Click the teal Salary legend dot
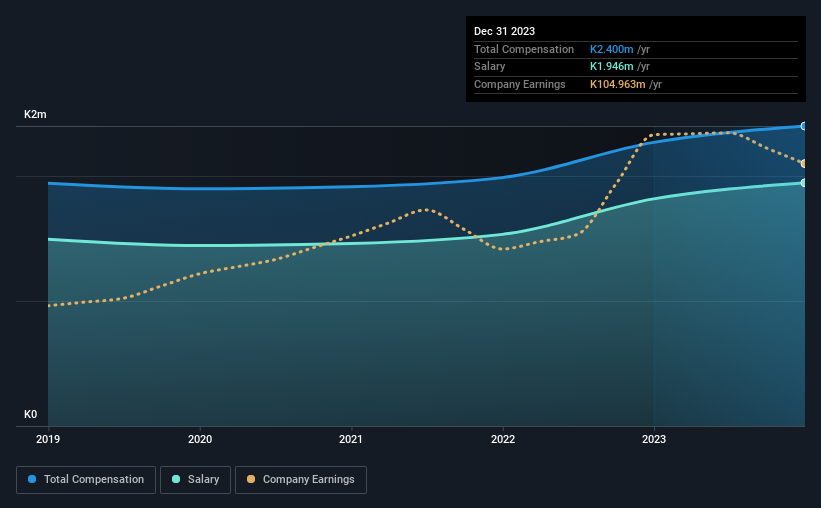This screenshot has height=508, width=821. click(176, 479)
